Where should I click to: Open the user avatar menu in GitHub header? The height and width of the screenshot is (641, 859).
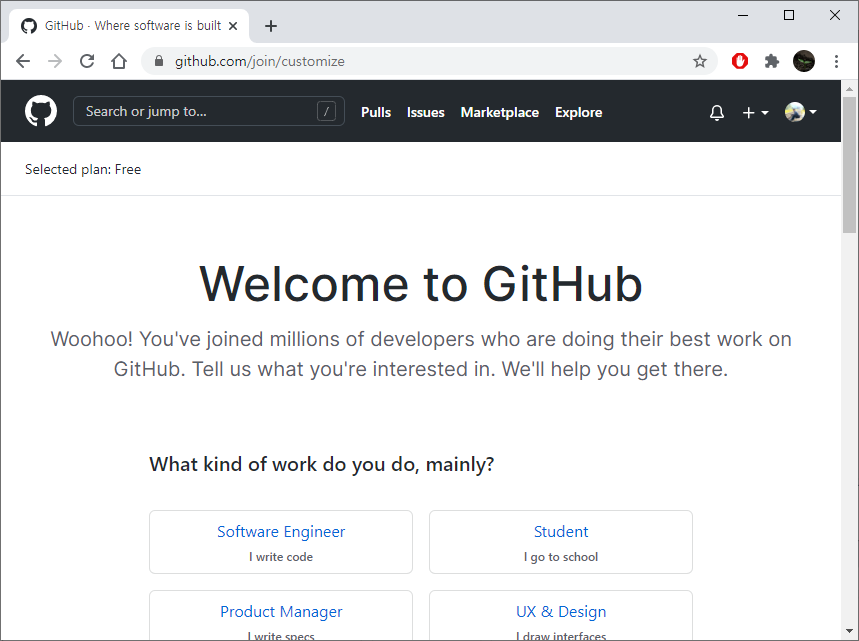coord(800,112)
